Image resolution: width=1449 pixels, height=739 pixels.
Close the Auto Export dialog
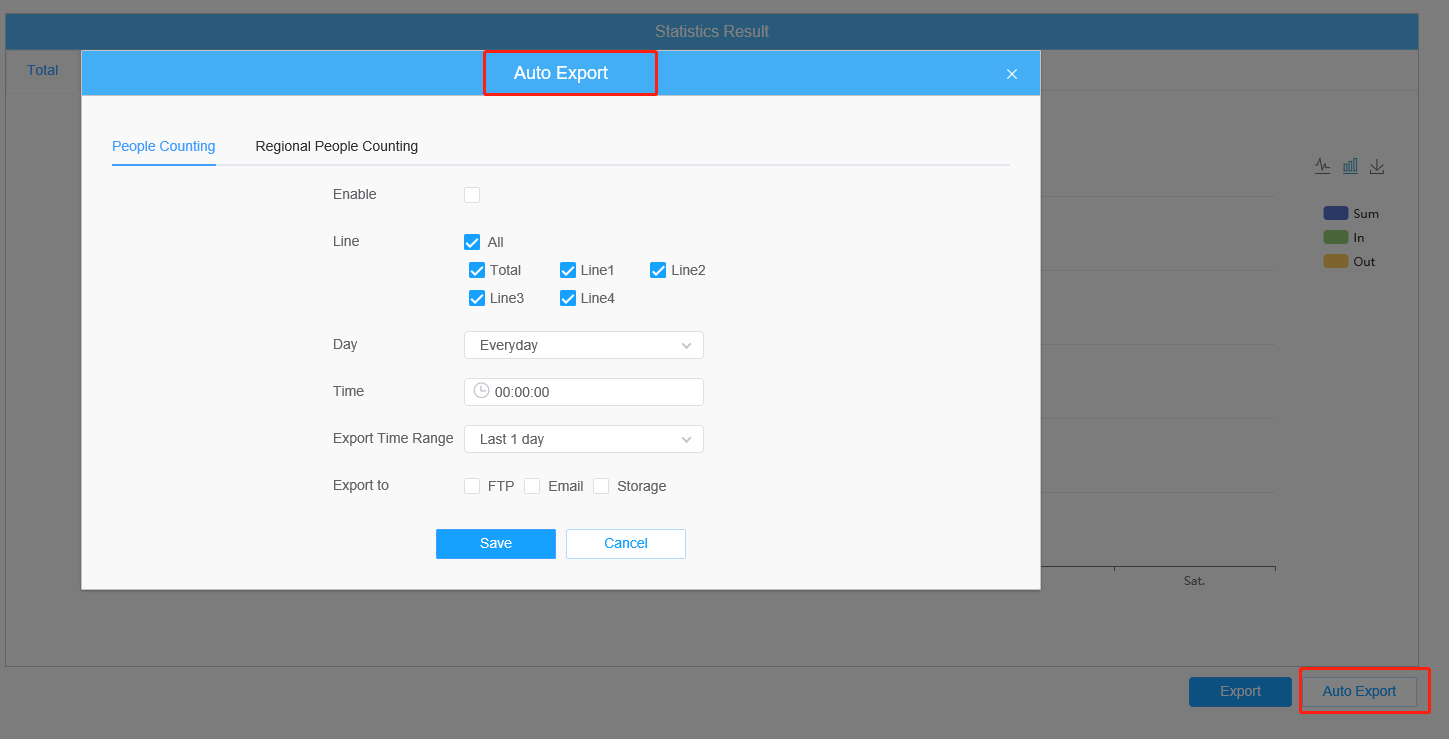point(1012,74)
